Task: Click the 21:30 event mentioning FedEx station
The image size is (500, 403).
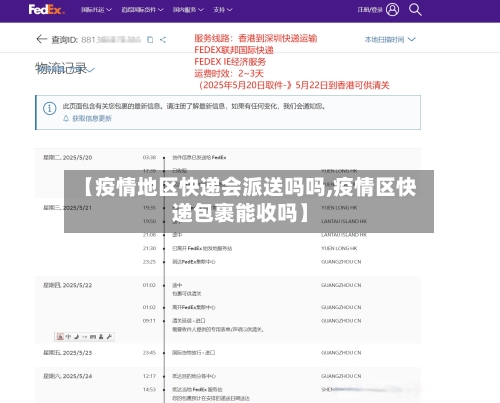Action: coord(202,248)
